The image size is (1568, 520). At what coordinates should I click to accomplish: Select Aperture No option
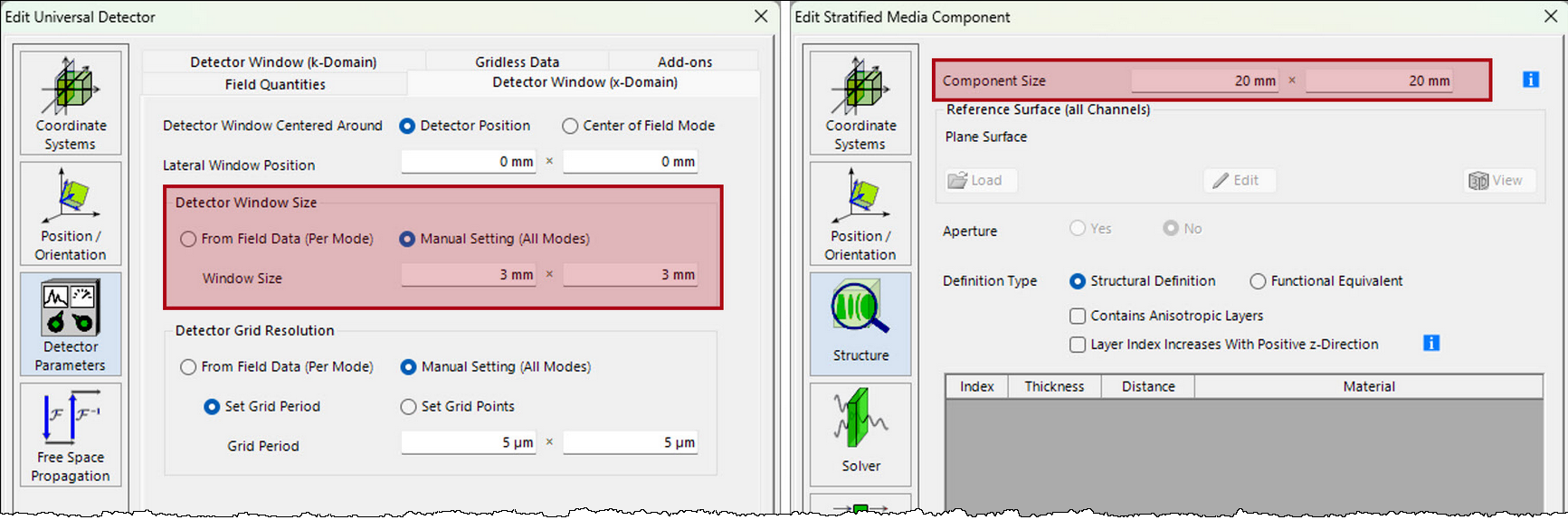coord(1183,228)
